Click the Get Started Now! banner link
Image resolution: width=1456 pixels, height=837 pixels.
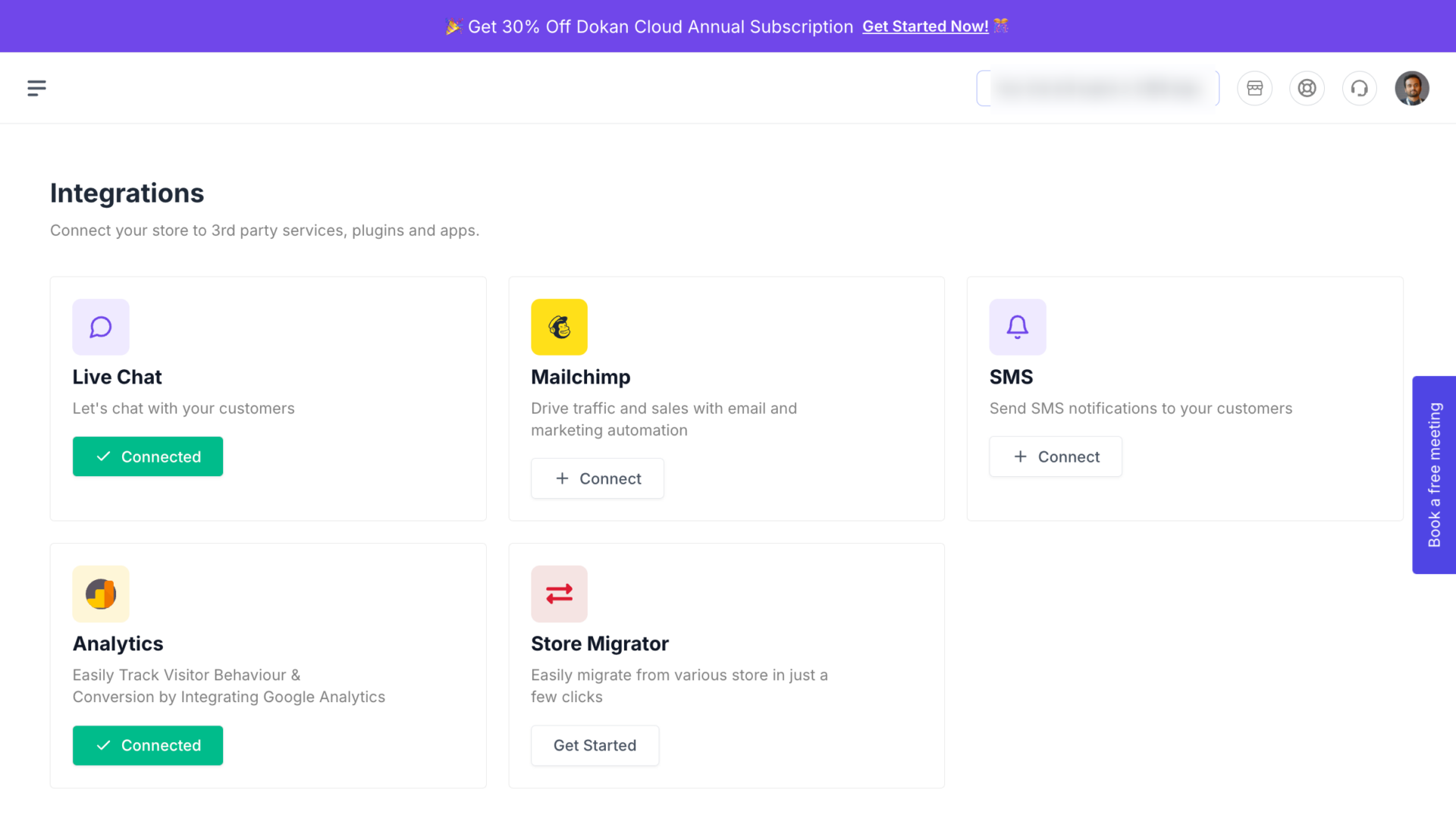click(925, 27)
